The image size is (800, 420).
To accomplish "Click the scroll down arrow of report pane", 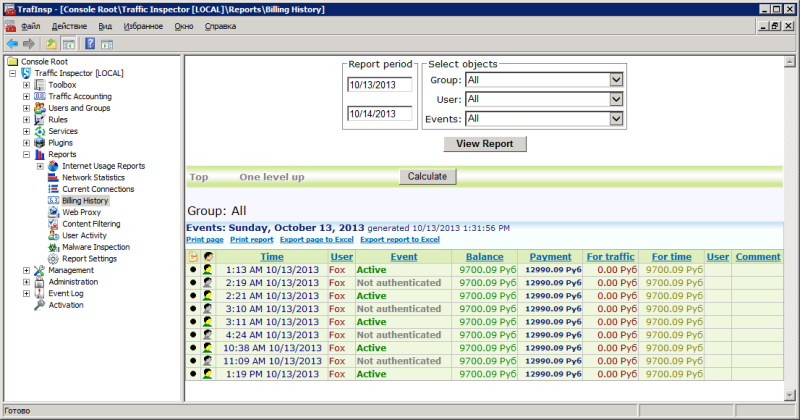I will [x=789, y=396].
